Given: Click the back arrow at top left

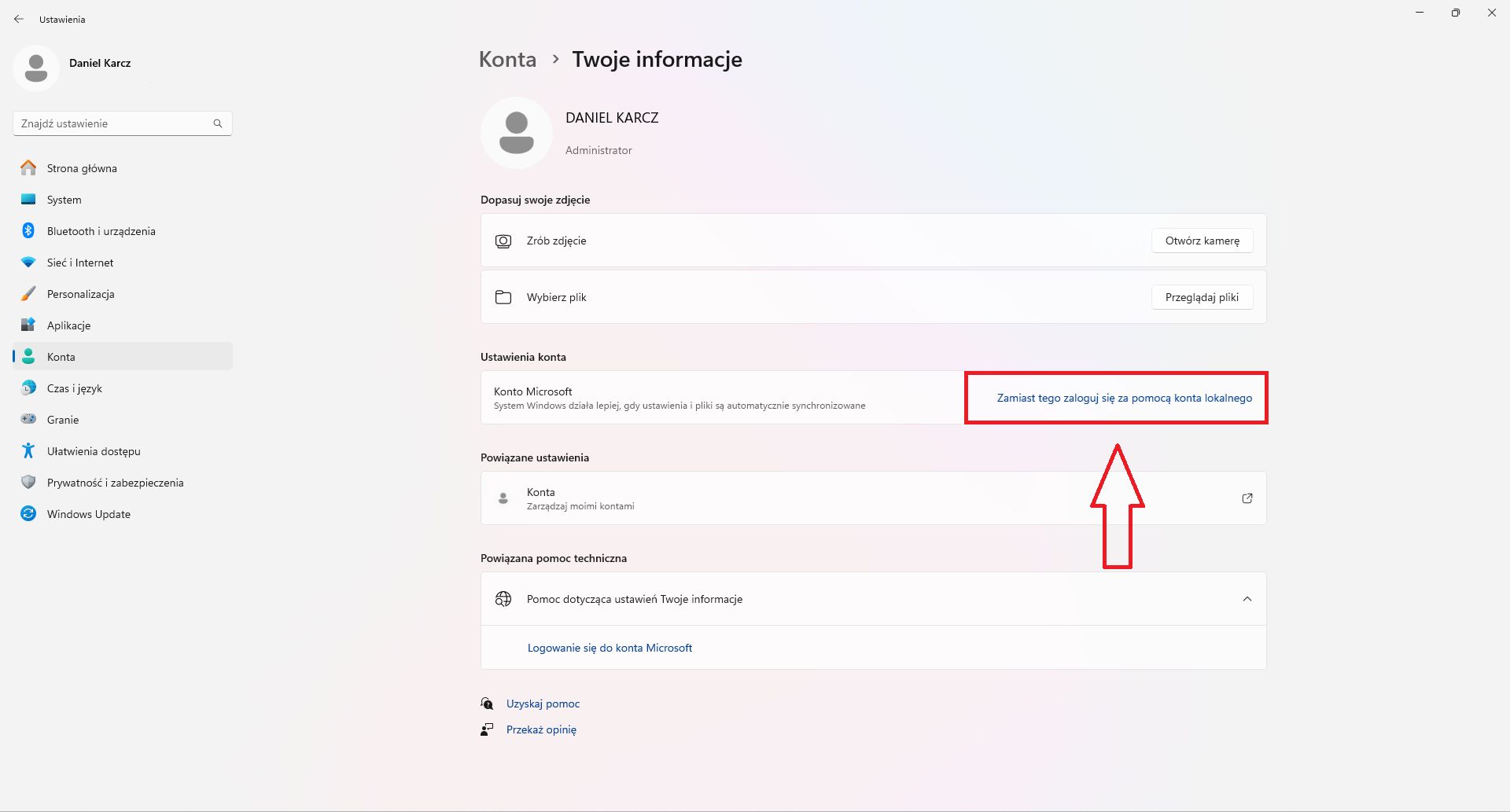Looking at the screenshot, I should click(19, 19).
